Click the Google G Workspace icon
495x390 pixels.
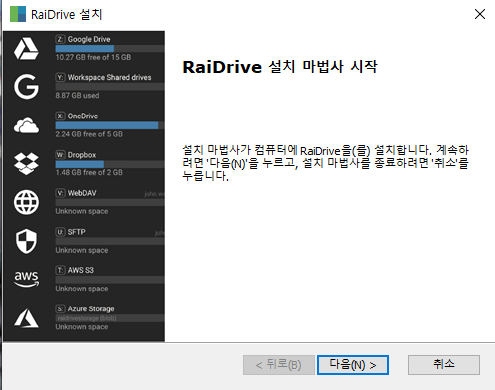pyautogui.click(x=26, y=87)
